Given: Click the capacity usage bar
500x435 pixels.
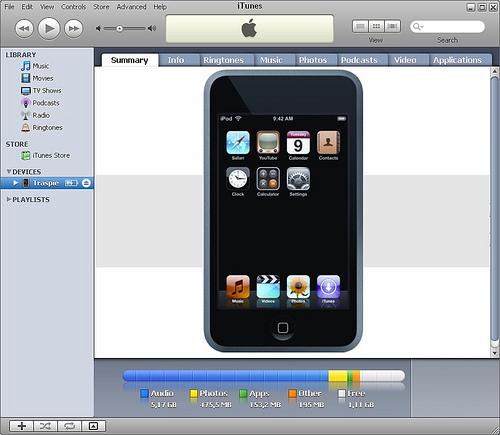Looking at the screenshot, I should [x=264, y=376].
